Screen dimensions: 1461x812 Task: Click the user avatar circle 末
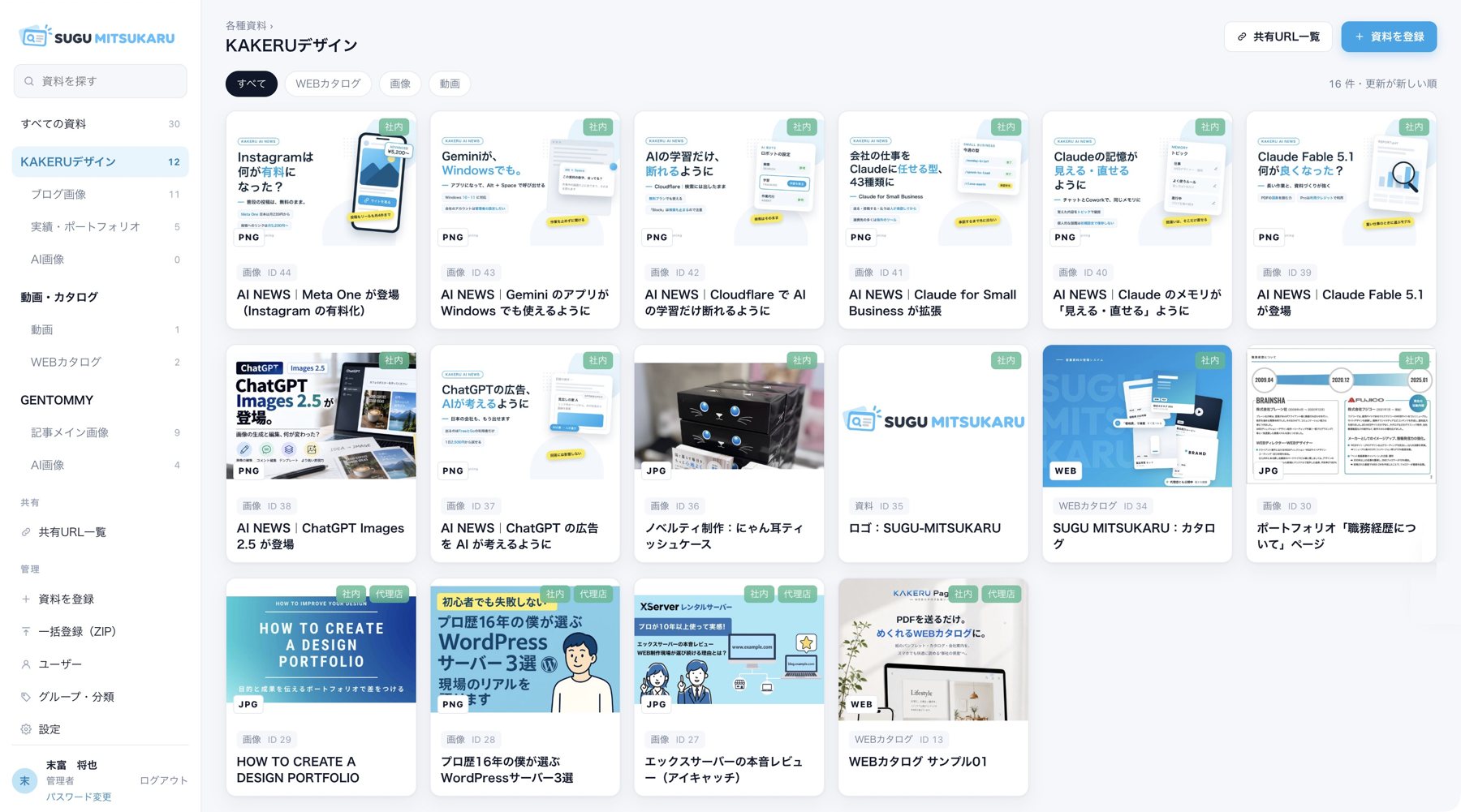coord(24,780)
